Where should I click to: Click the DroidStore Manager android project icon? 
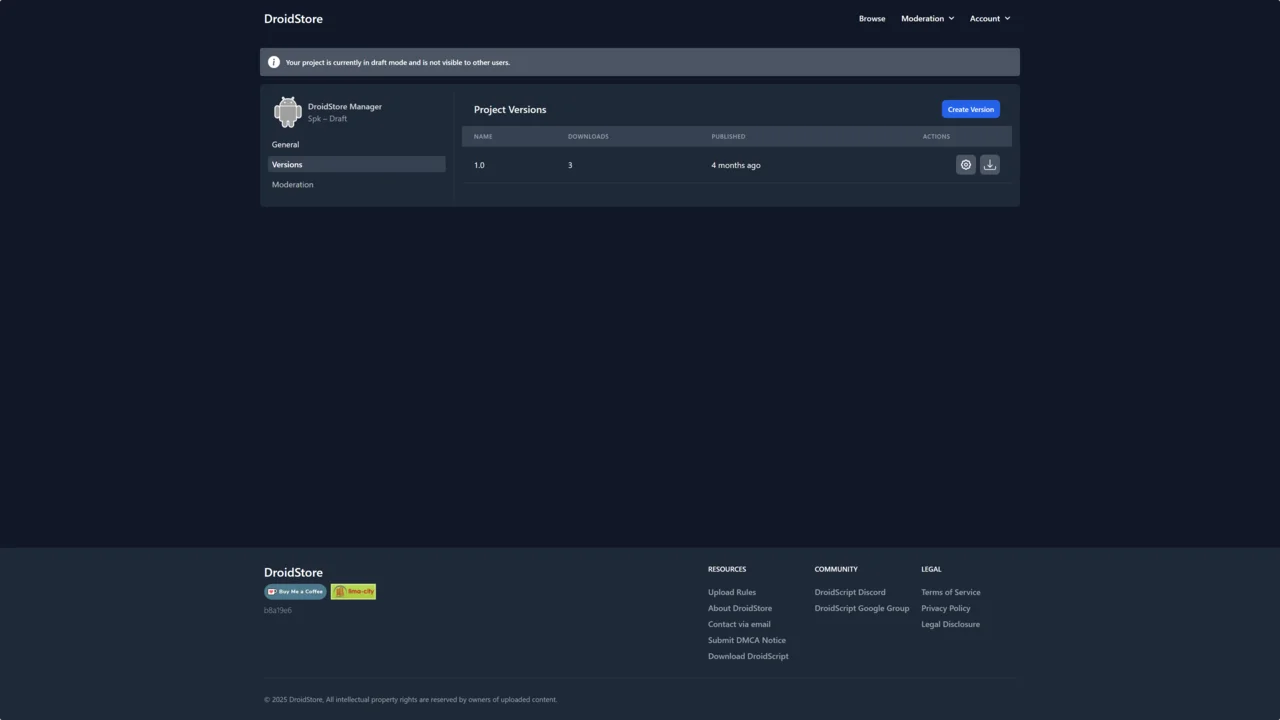coord(288,112)
